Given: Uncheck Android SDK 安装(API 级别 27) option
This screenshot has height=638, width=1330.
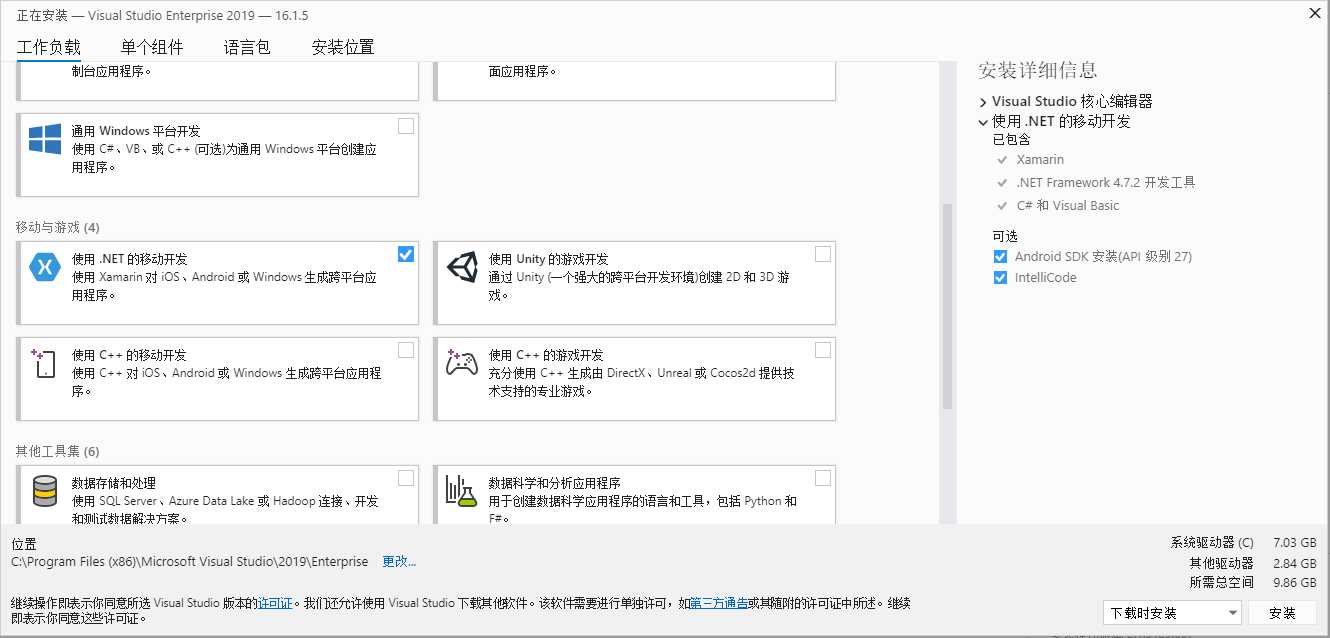Looking at the screenshot, I should pyautogui.click(x=1000, y=257).
